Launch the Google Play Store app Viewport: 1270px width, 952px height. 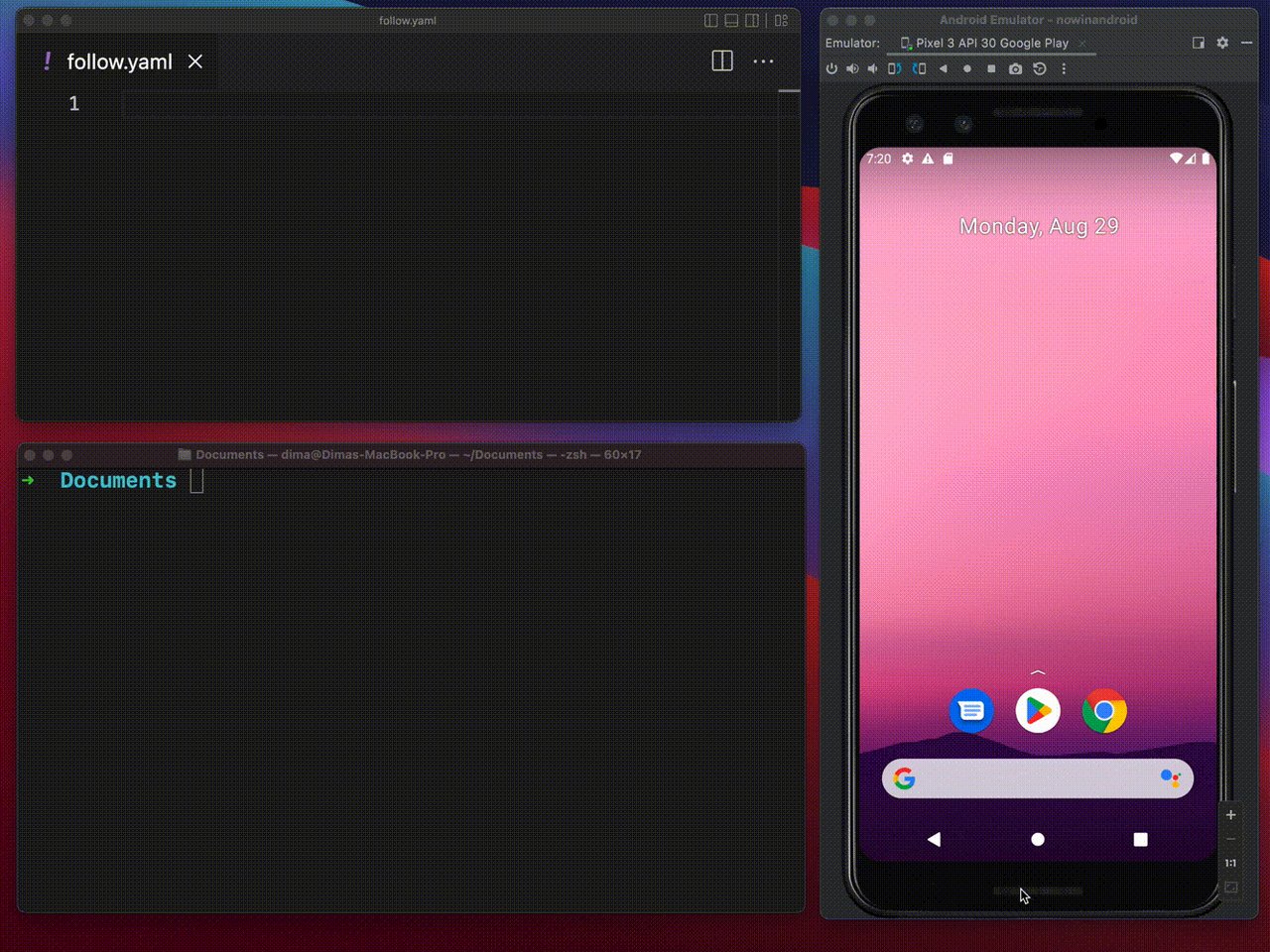(1037, 711)
